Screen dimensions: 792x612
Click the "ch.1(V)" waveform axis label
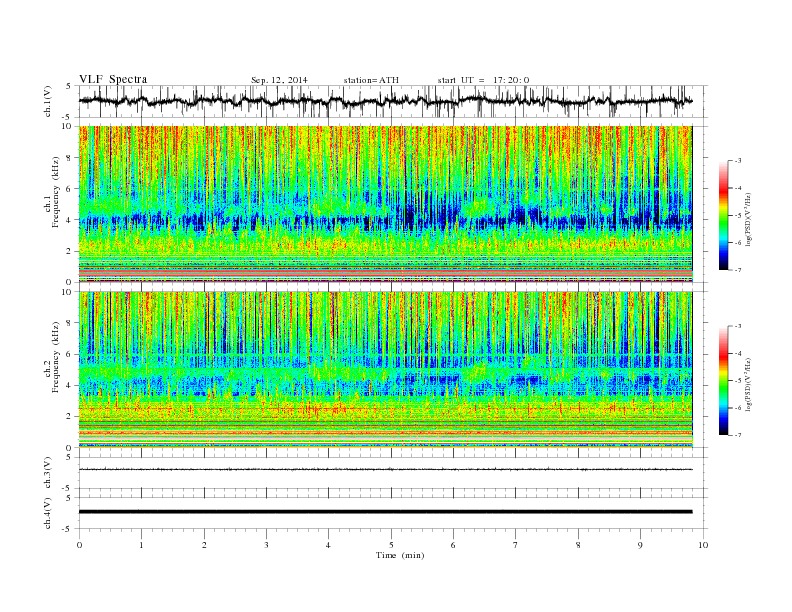pyautogui.click(x=47, y=101)
